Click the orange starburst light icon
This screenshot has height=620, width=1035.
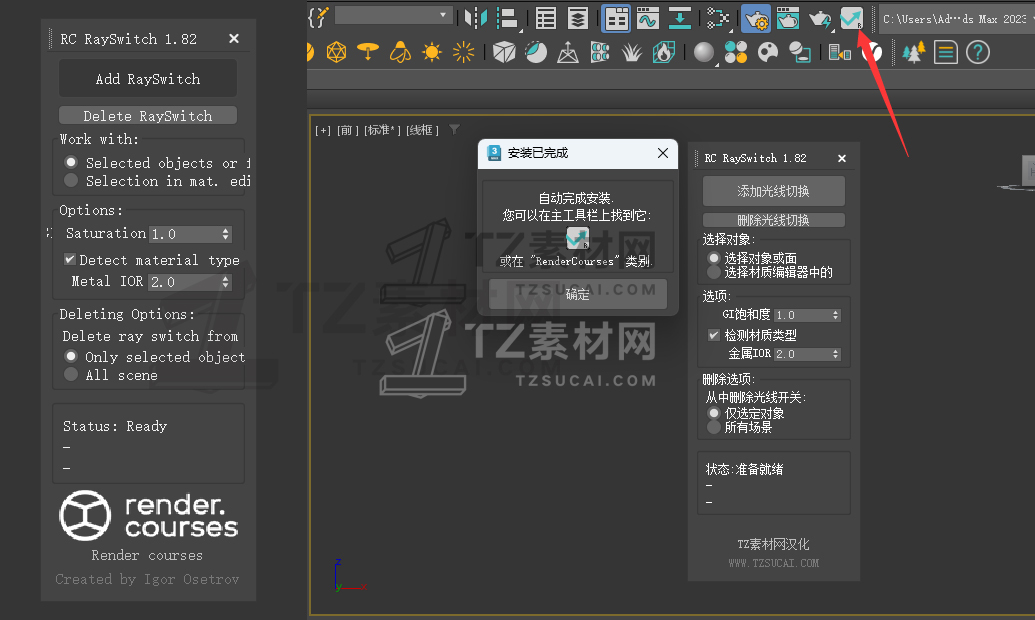[463, 52]
